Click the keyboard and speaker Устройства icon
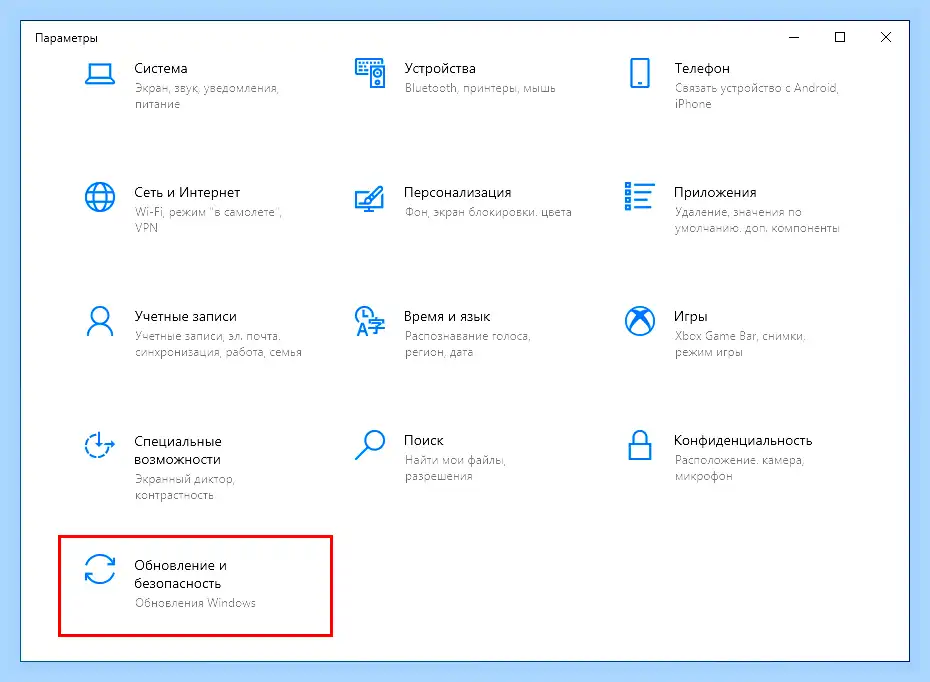Image resolution: width=930 pixels, height=682 pixels. click(x=370, y=73)
